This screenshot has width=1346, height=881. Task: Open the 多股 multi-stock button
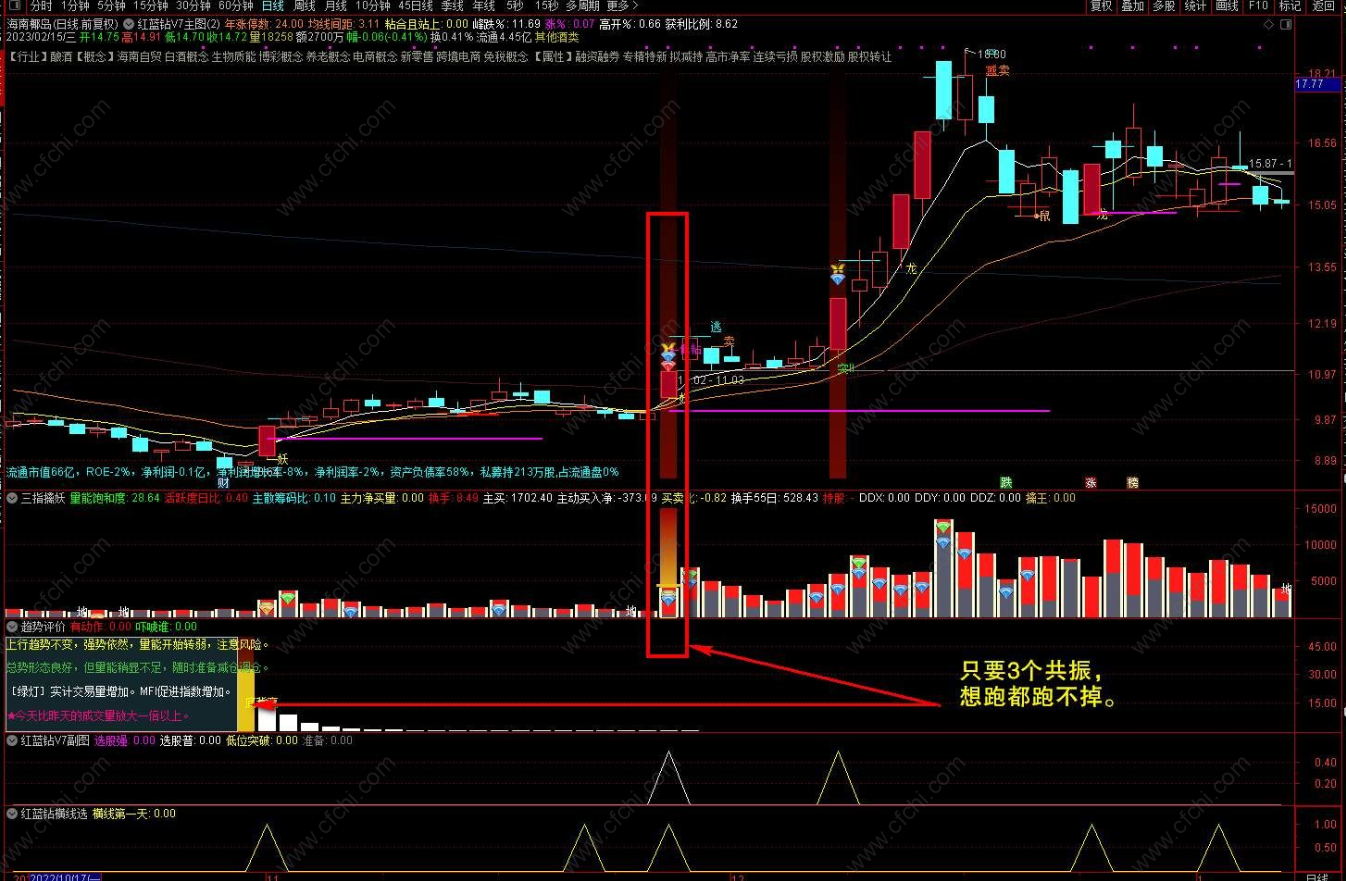point(1164,6)
